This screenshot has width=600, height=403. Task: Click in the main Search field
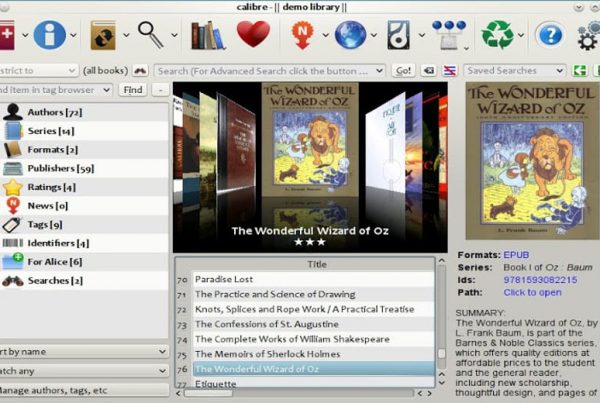tap(269, 71)
